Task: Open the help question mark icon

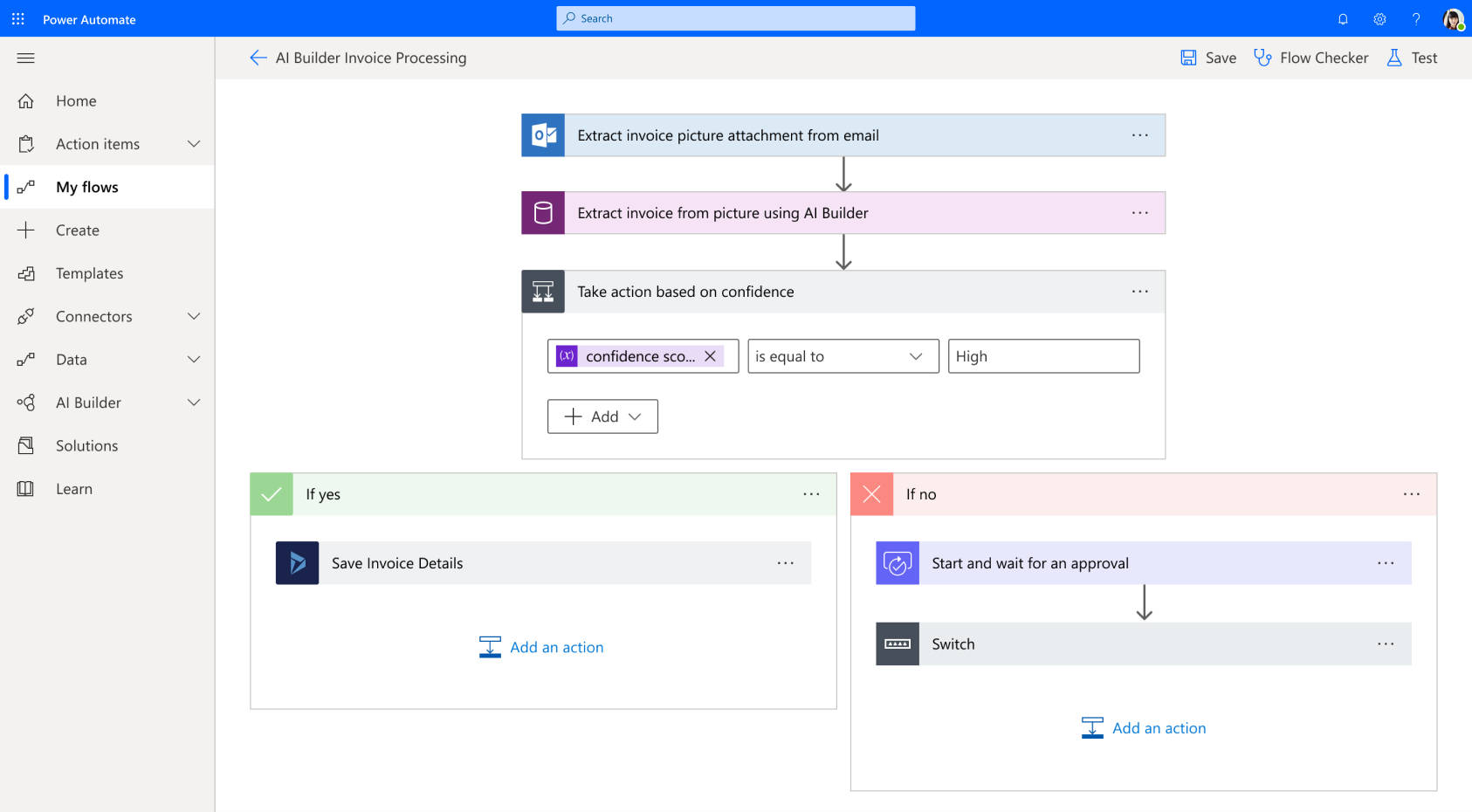Action: (x=1416, y=18)
